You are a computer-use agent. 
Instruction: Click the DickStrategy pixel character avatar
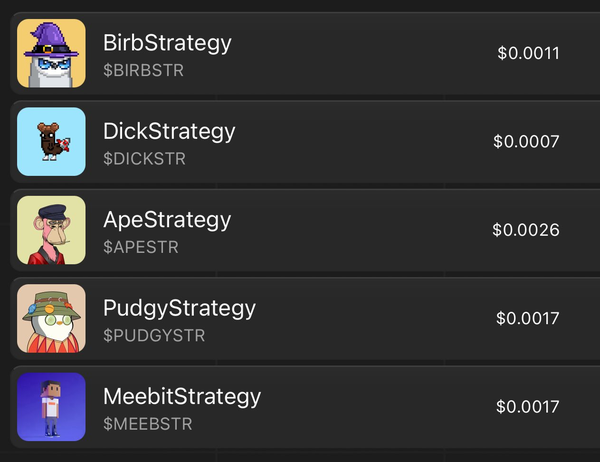pos(51,142)
